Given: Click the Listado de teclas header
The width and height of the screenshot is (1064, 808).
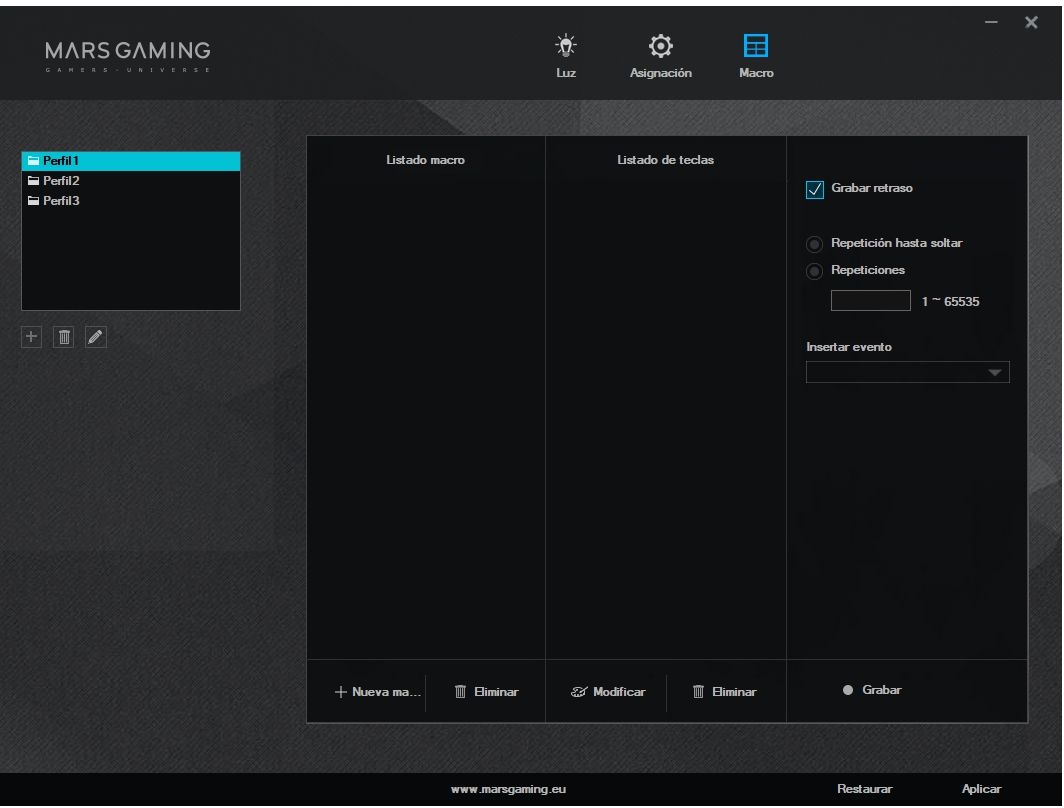Looking at the screenshot, I should click(665, 160).
